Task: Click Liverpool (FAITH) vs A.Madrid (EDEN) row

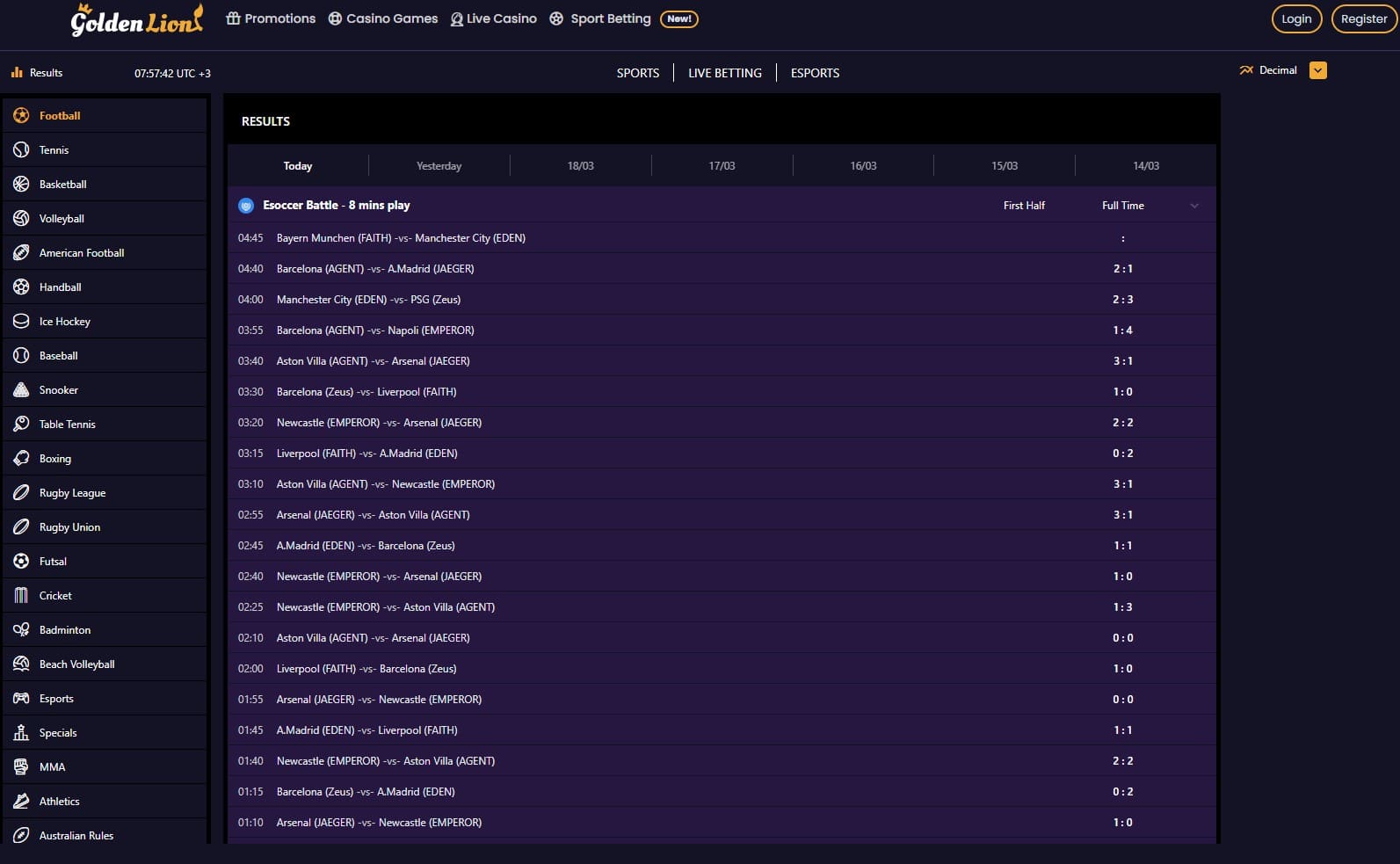Action: [x=722, y=454]
